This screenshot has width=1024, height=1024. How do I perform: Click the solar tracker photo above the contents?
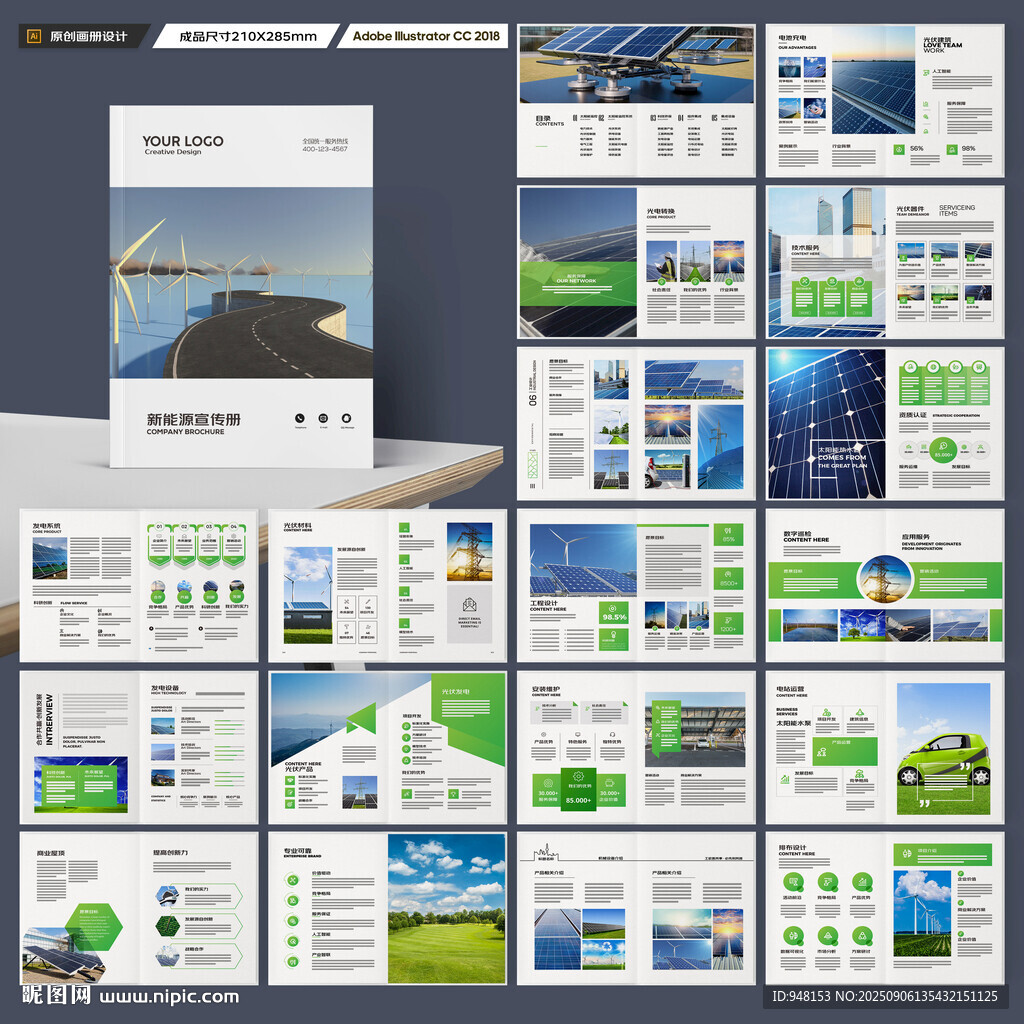637,65
